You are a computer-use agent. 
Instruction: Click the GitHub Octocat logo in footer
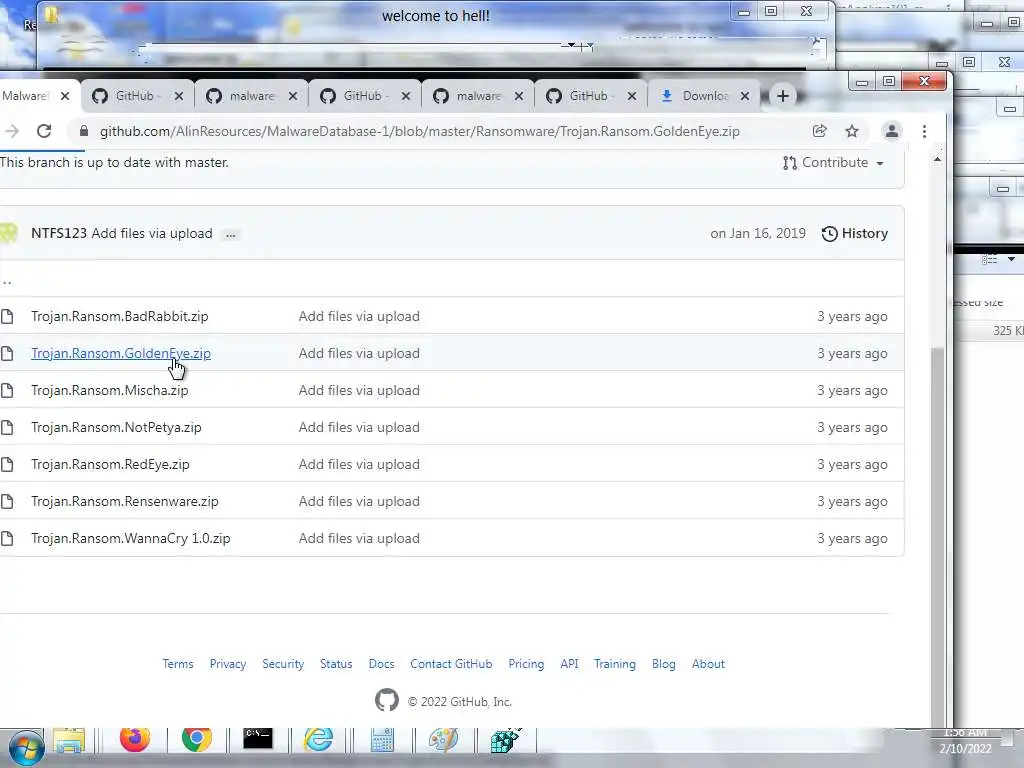coord(387,701)
